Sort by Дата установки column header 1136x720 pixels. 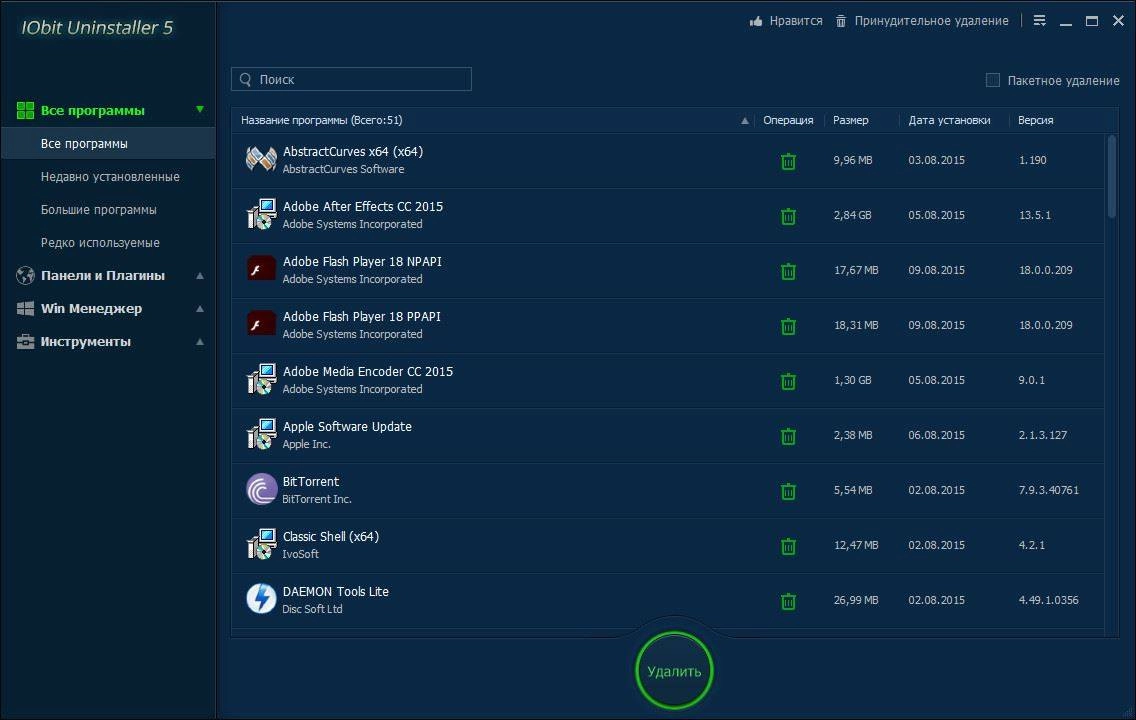[x=949, y=120]
